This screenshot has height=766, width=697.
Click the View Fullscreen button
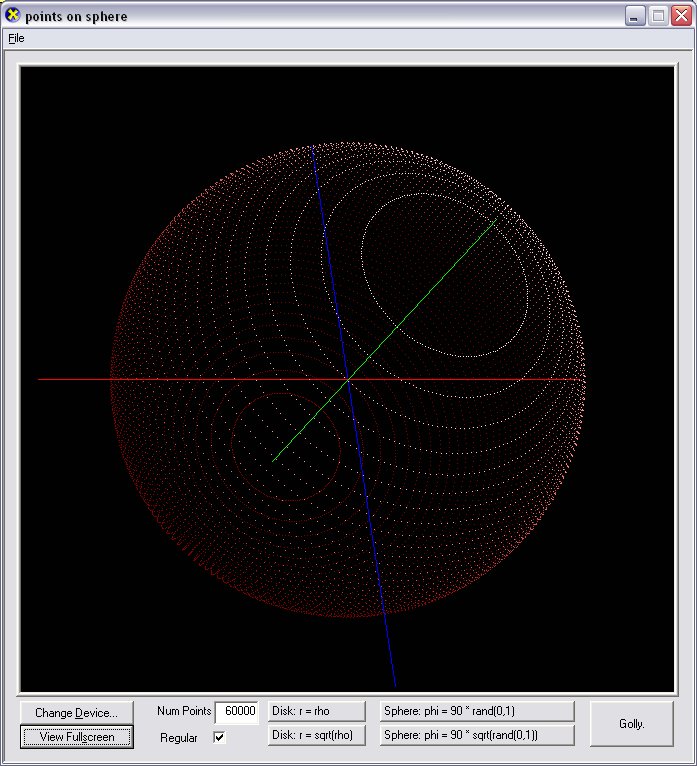pyautogui.click(x=76, y=737)
